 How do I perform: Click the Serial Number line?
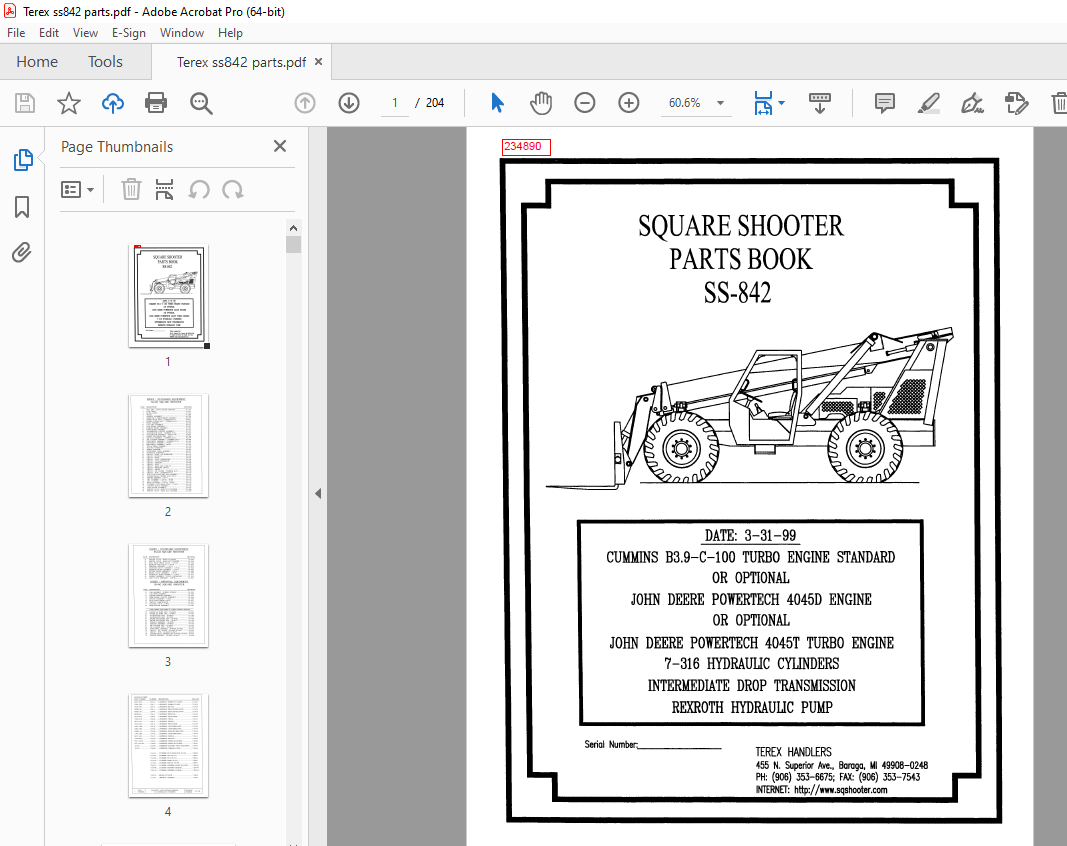tap(653, 745)
